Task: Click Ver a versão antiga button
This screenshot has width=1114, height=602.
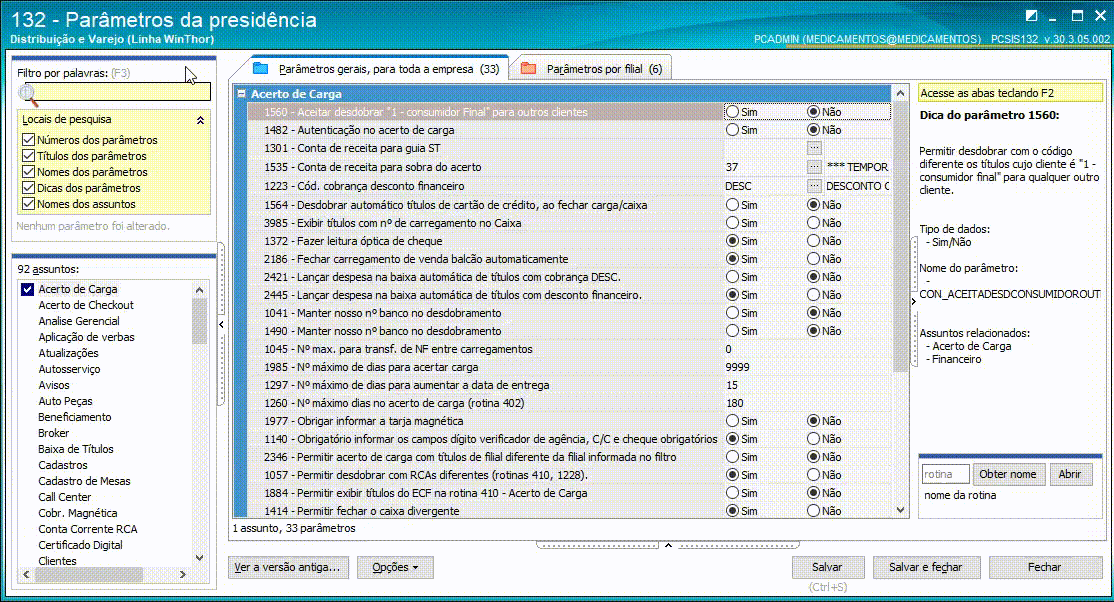Action: [288, 567]
